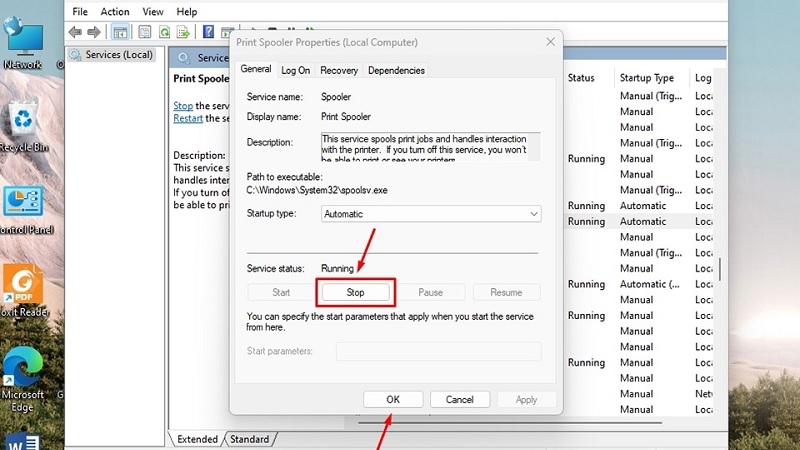The height and width of the screenshot is (450, 800).
Task: Click the Back arrow toolbar icon
Action: click(76, 32)
